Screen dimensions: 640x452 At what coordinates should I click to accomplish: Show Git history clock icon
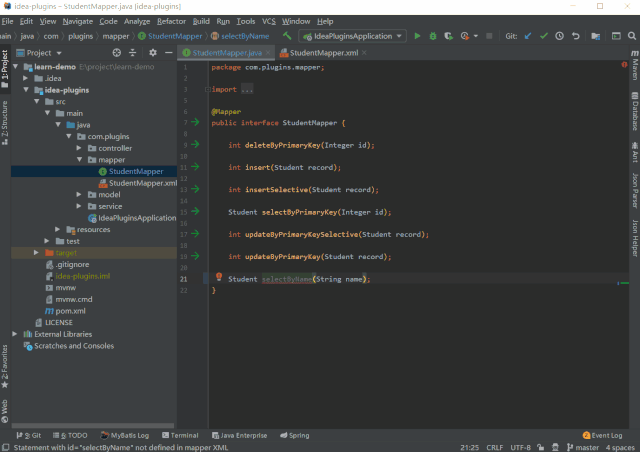(x=560, y=36)
